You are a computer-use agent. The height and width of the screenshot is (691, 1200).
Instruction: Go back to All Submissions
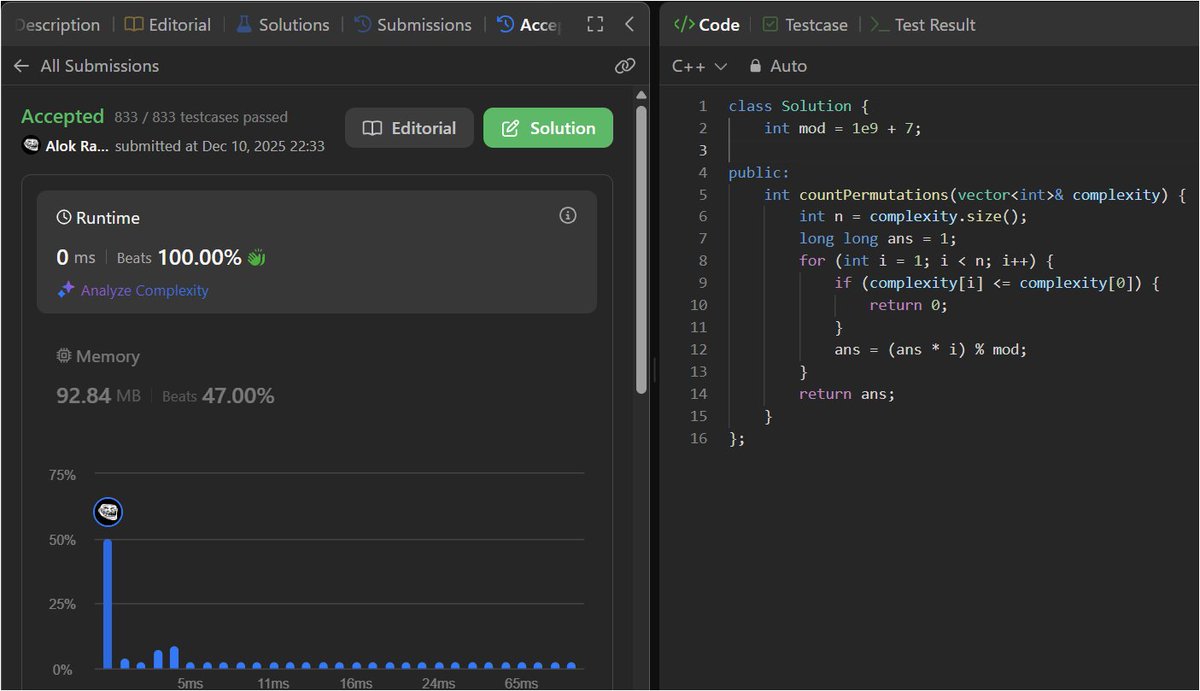click(x=86, y=66)
